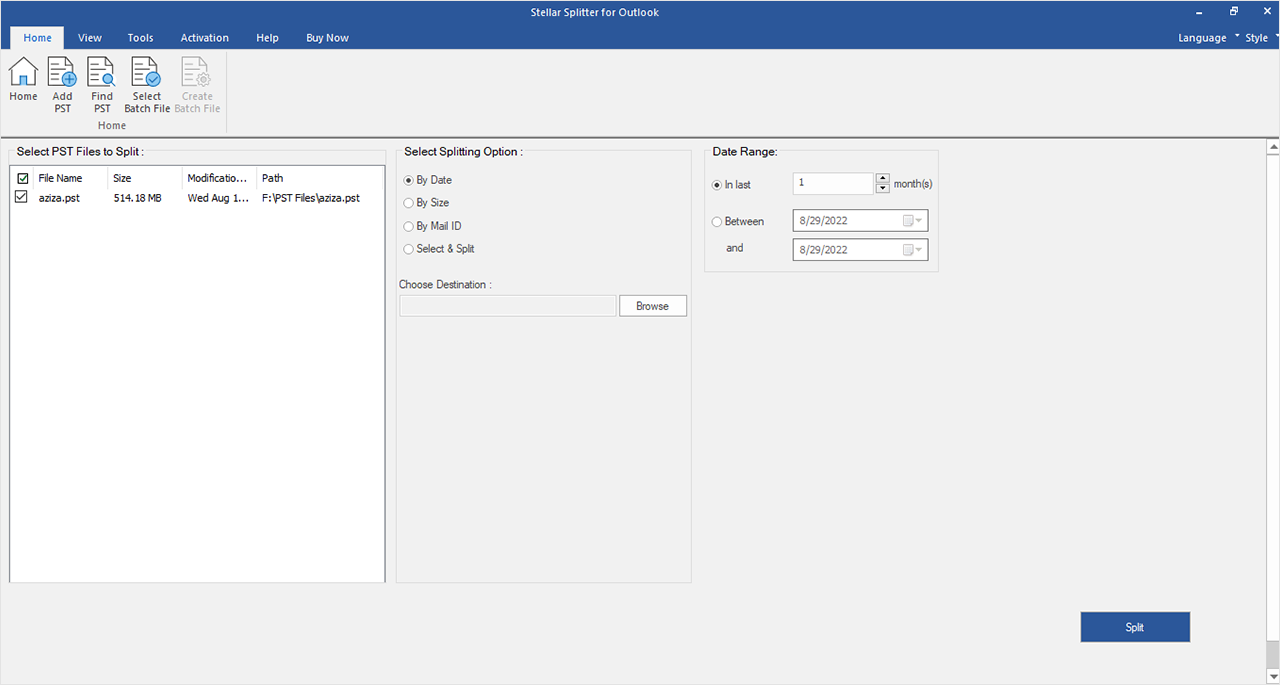Click the Select Batch File icon
This screenshot has width=1280, height=685.
[147, 85]
